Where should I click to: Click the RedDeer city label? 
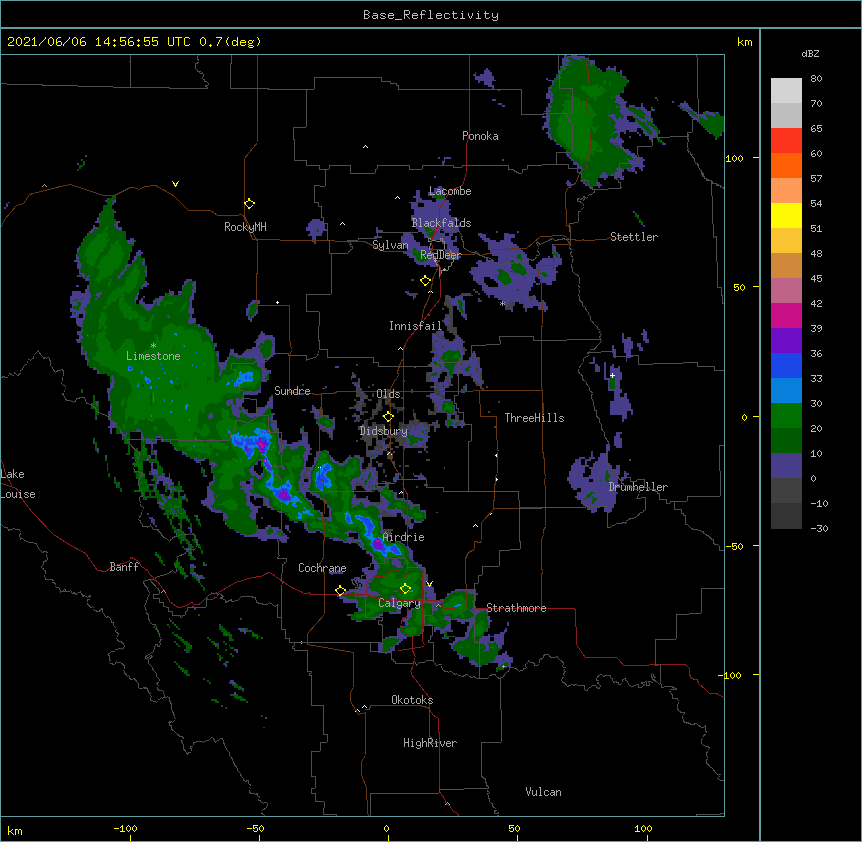pos(440,255)
